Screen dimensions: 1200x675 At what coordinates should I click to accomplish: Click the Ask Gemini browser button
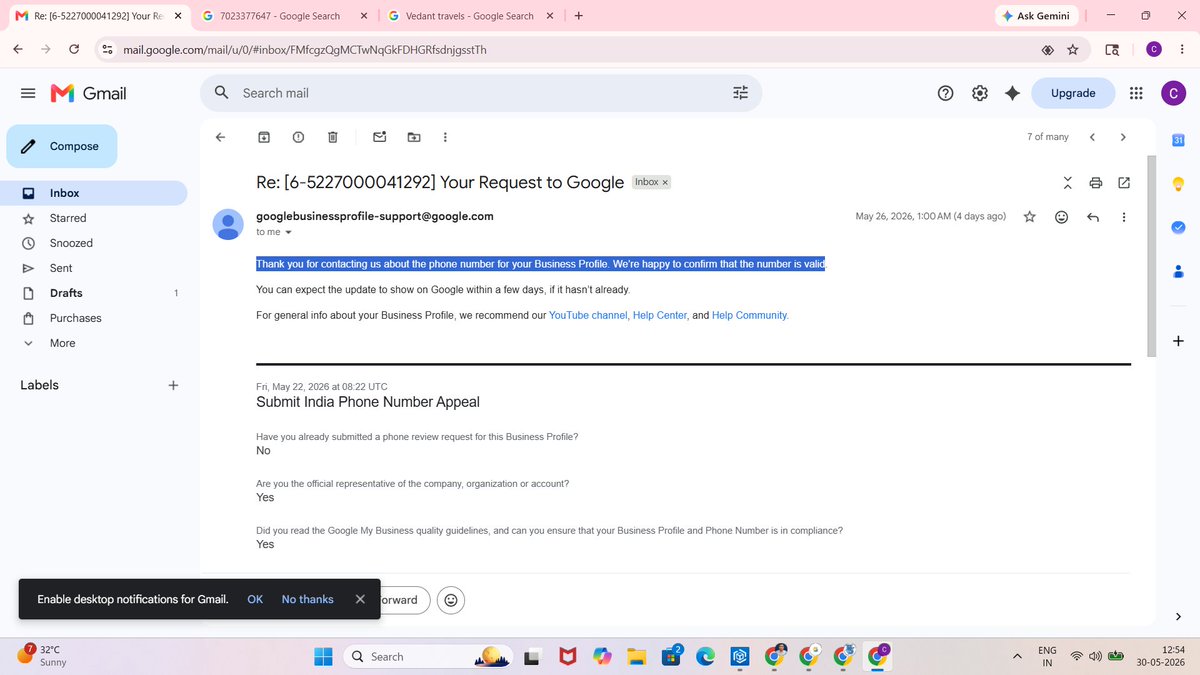click(1037, 16)
